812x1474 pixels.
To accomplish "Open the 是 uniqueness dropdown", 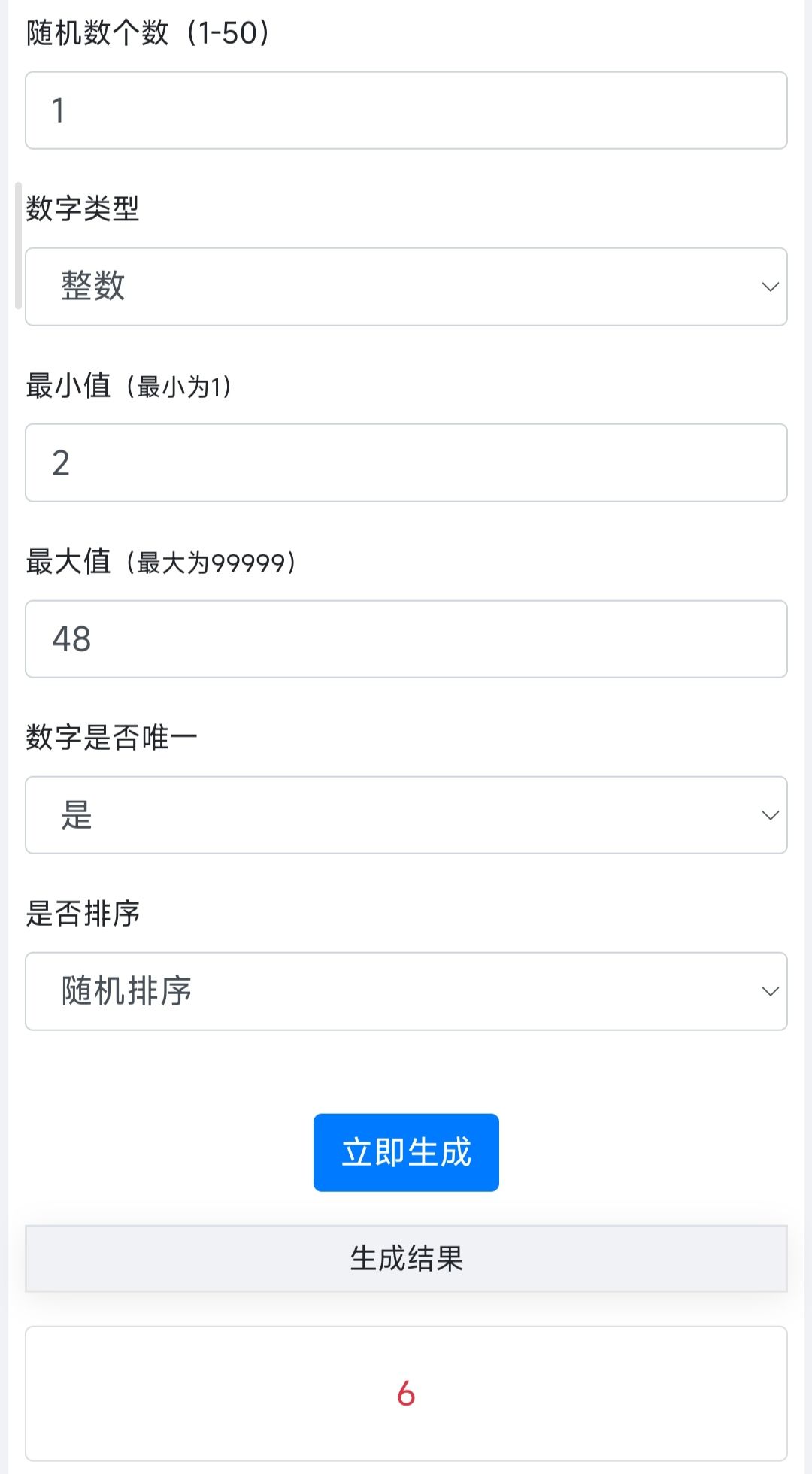I will [x=406, y=815].
